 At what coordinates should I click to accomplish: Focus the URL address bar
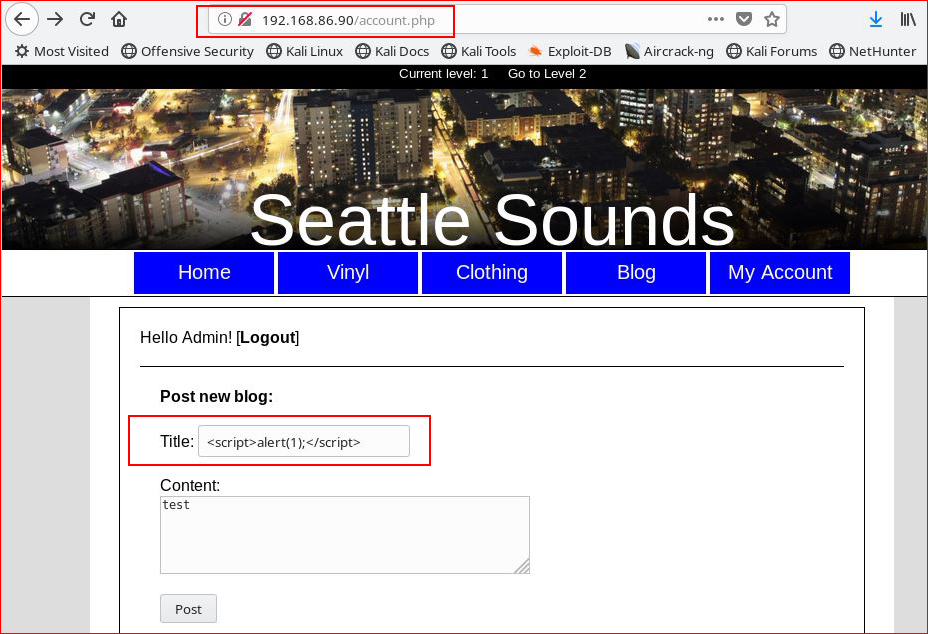click(497, 20)
